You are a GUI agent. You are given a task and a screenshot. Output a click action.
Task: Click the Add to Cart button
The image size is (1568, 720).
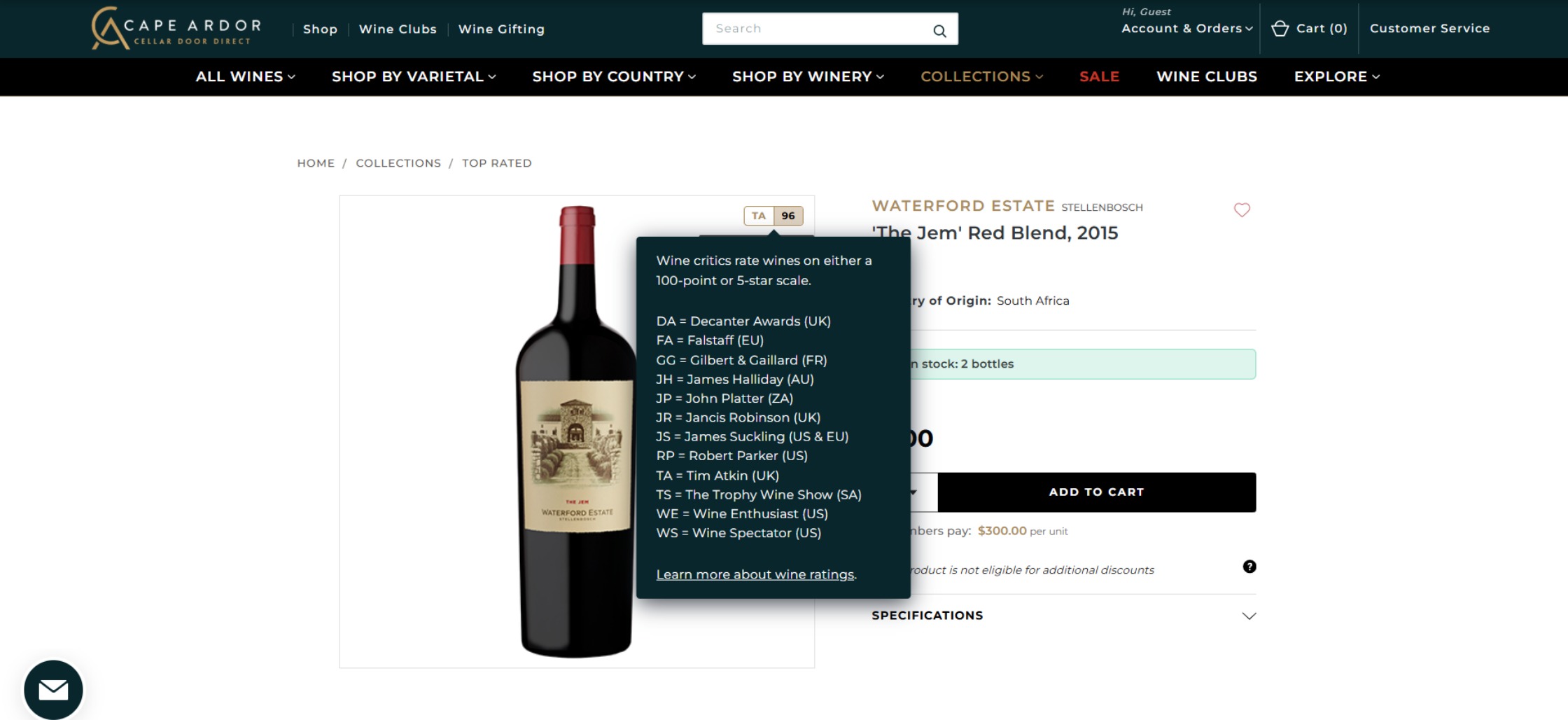[x=1096, y=492]
